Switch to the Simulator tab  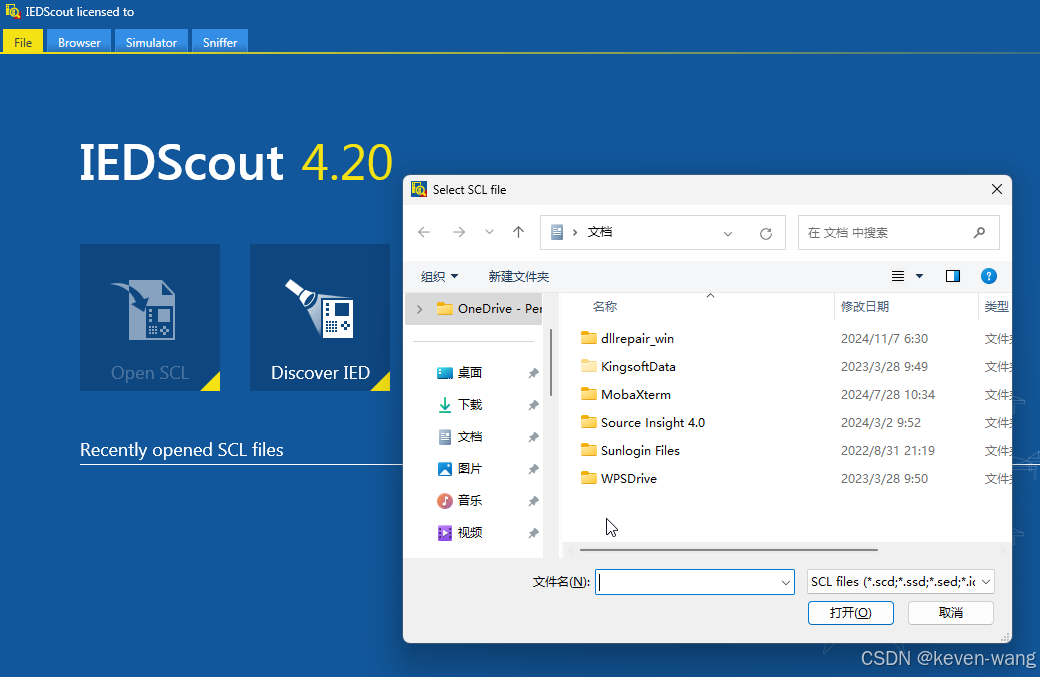click(151, 42)
